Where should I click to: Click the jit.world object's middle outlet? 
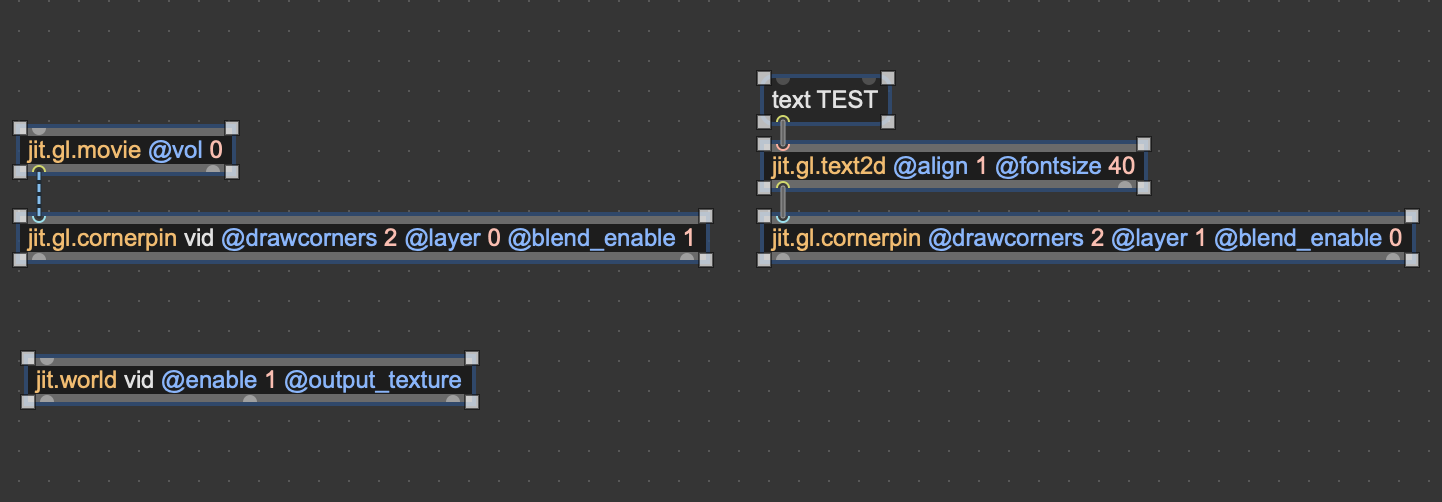pyautogui.click(x=251, y=400)
